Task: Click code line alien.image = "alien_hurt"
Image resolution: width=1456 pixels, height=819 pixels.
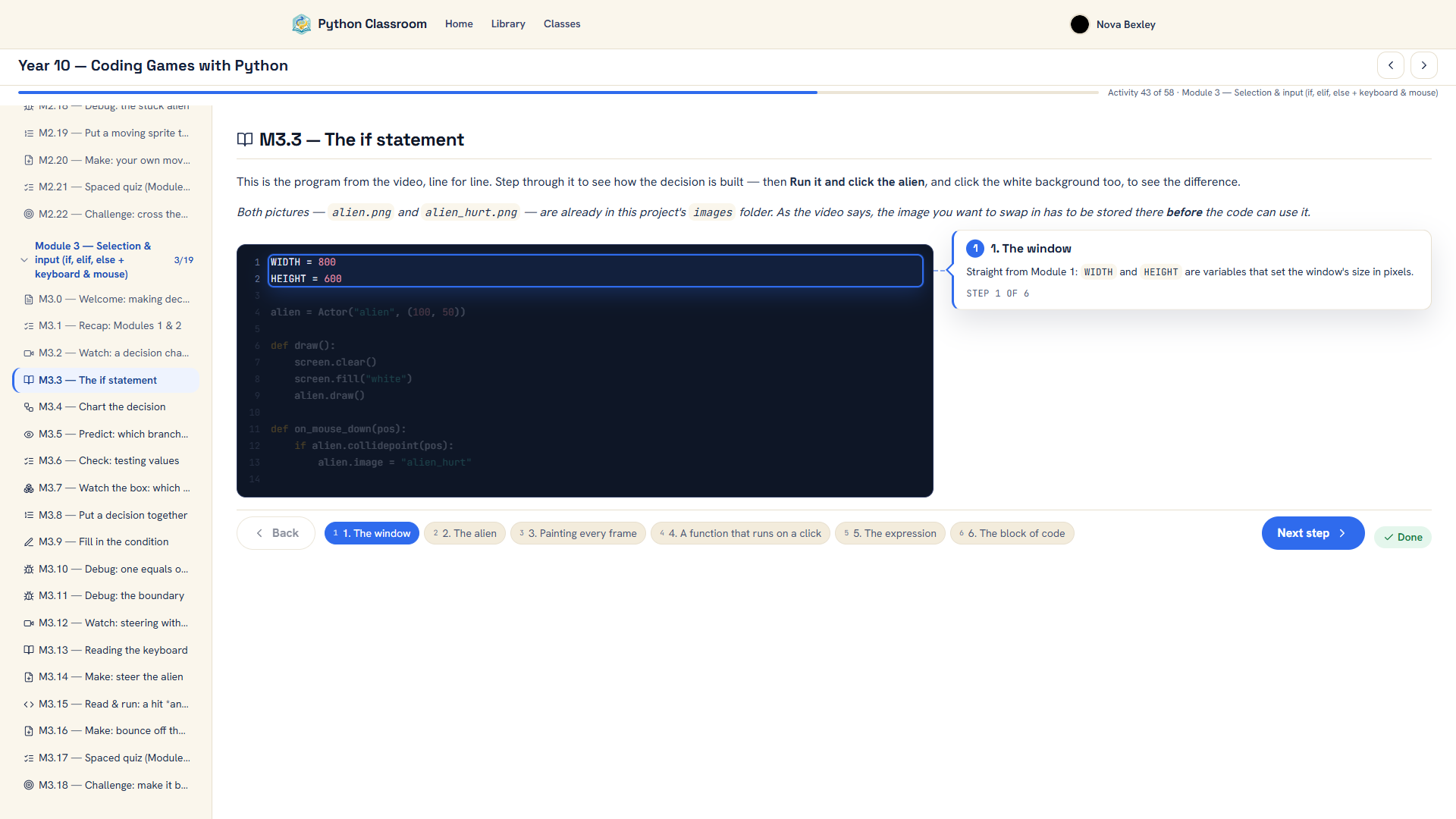Action: (x=394, y=463)
